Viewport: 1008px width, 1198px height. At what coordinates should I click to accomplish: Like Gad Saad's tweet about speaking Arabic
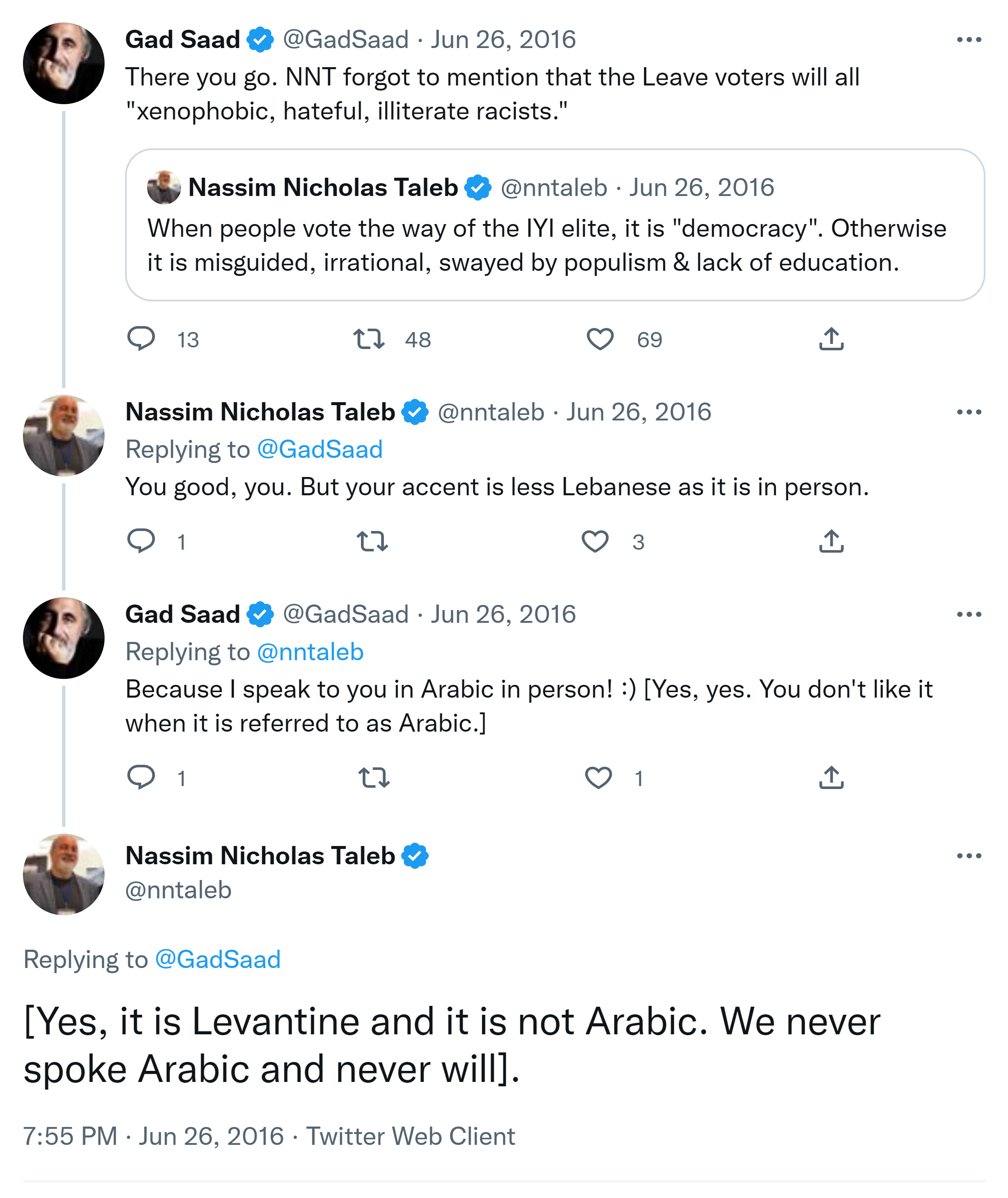pos(598,778)
